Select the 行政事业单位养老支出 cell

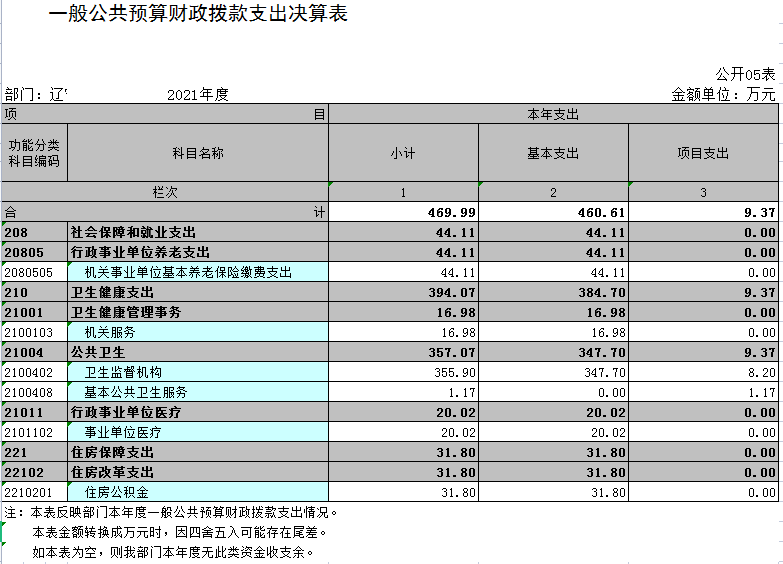tap(198, 252)
